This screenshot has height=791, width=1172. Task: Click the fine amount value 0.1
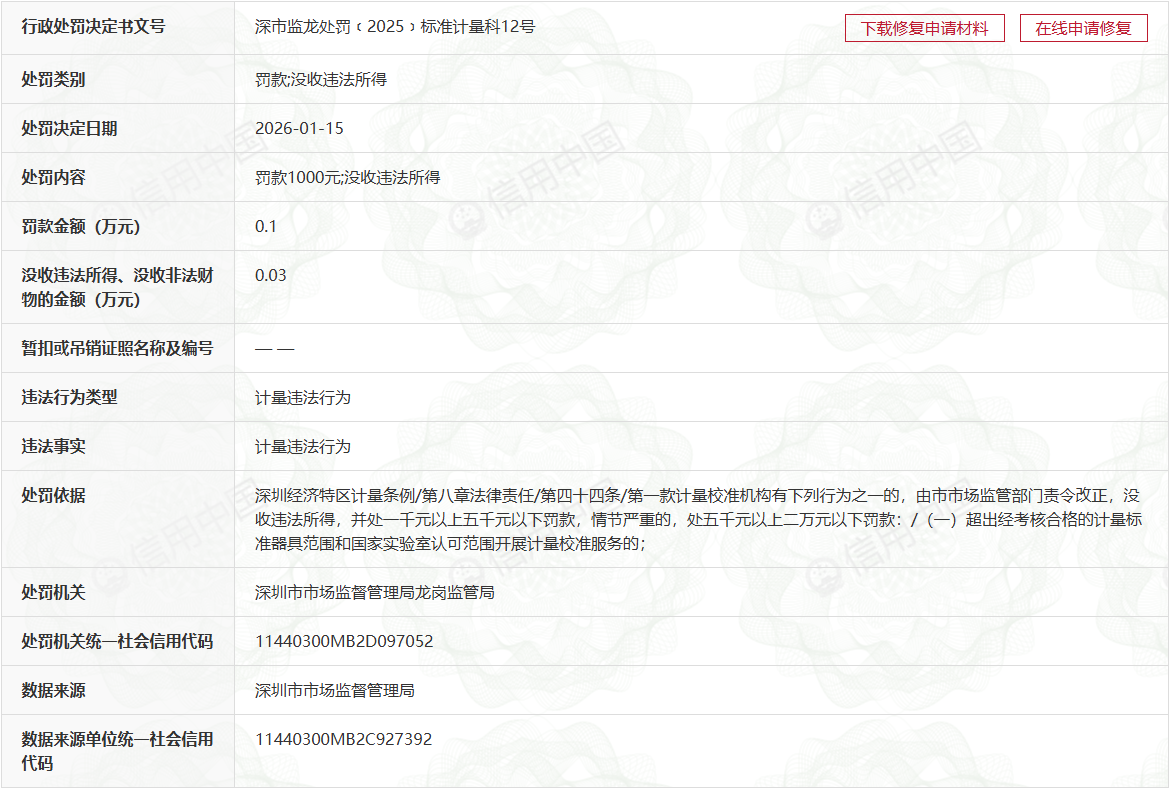(x=266, y=226)
